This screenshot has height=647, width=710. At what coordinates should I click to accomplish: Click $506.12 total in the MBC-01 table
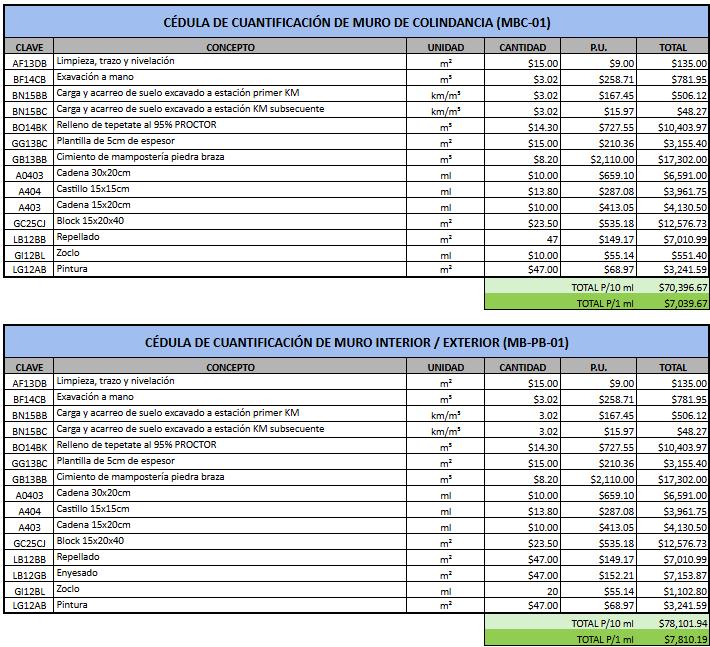(x=673, y=96)
